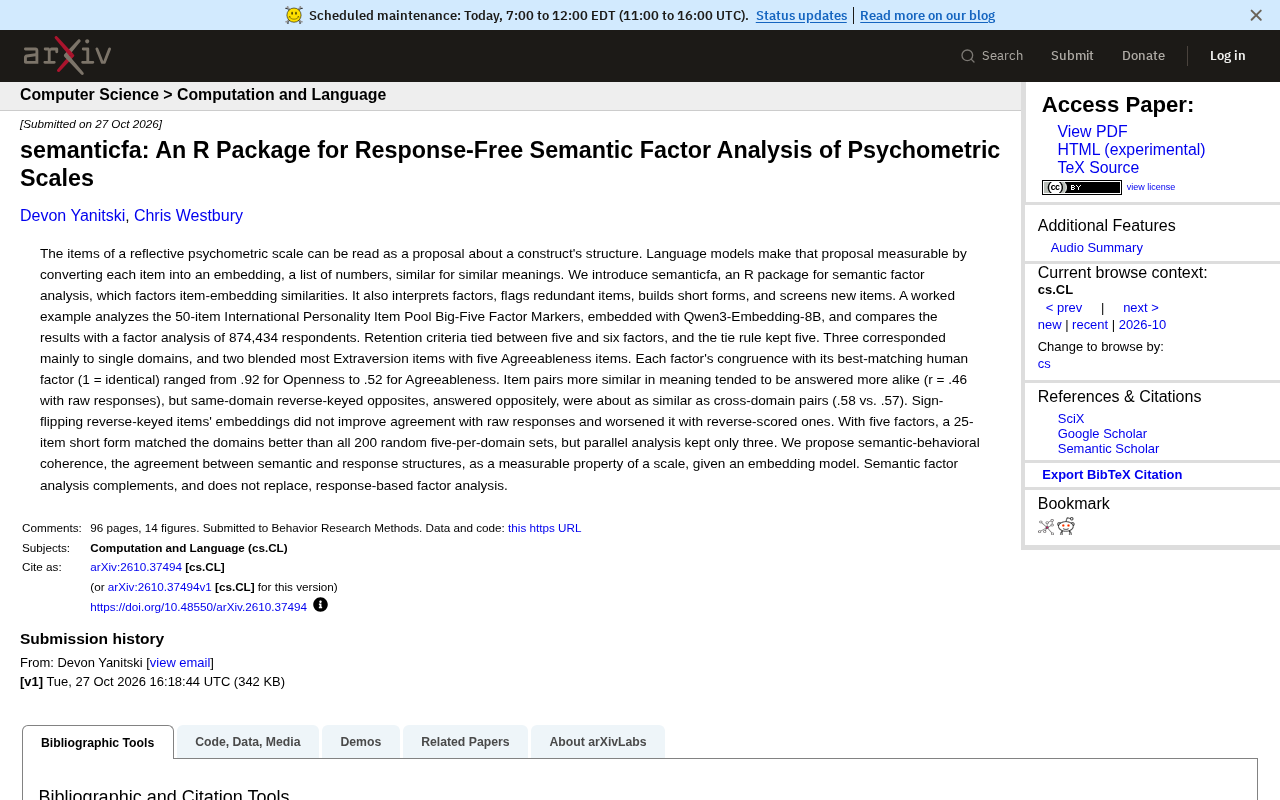The width and height of the screenshot is (1280, 800).
Task: Open 'this https URL' data and code link
Action: (544, 528)
